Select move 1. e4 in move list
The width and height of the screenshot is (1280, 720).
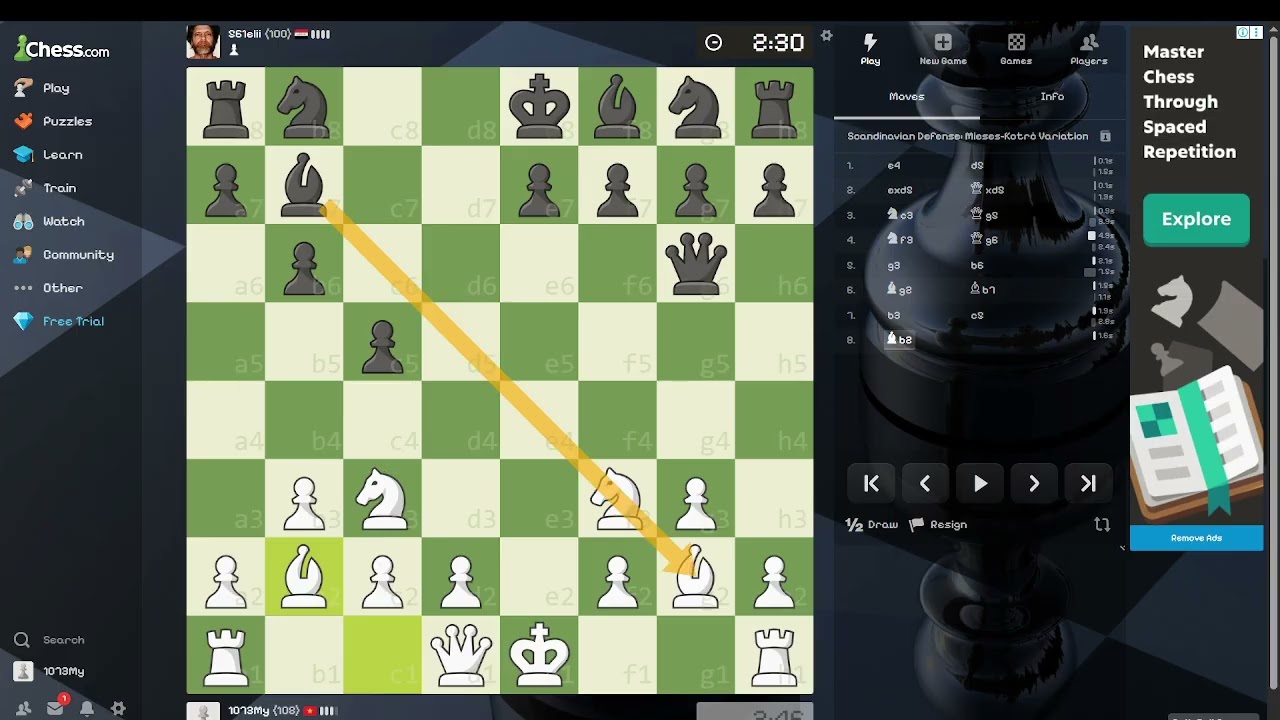coord(894,165)
